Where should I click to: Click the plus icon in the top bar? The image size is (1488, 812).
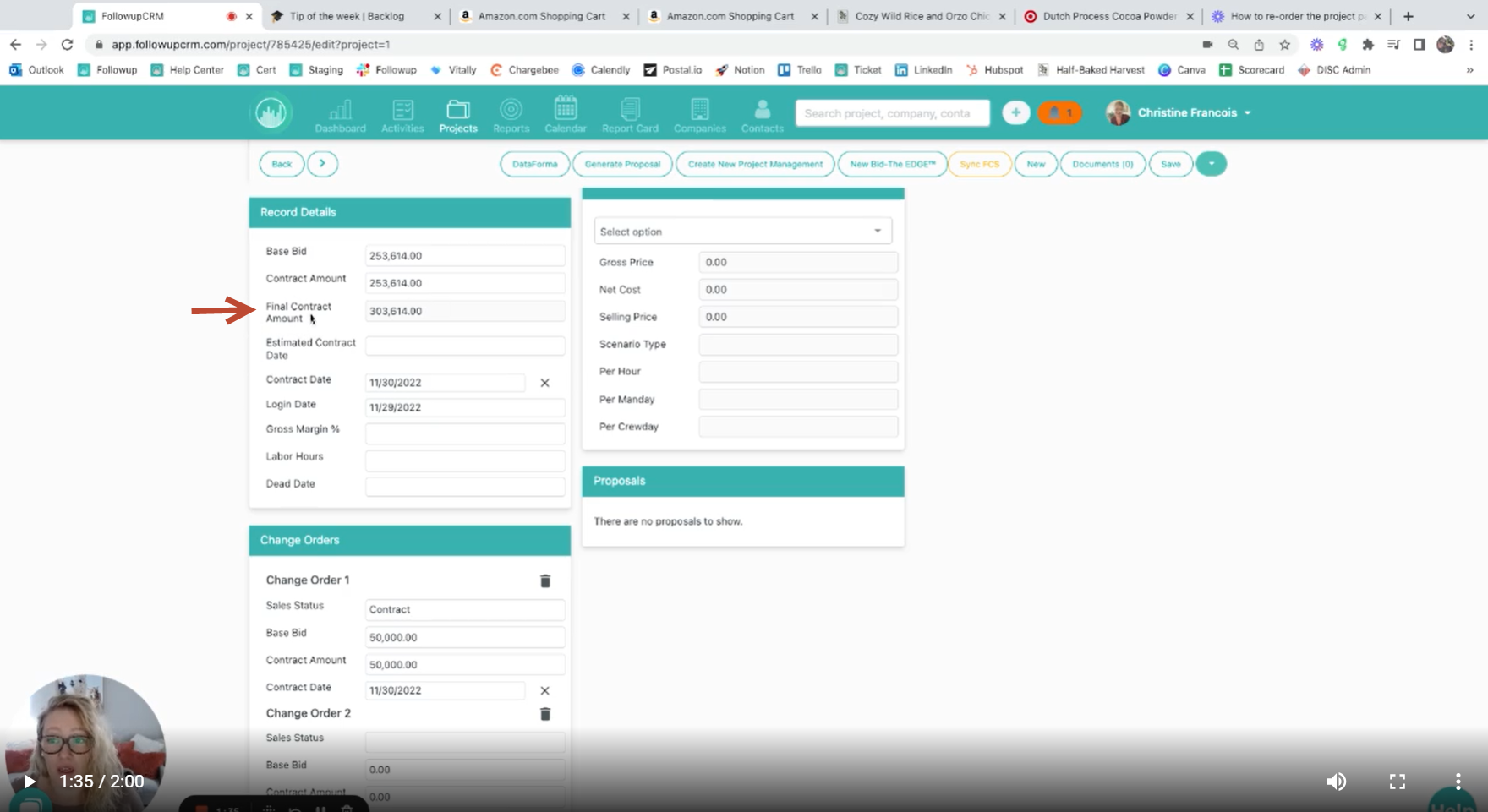tap(1015, 112)
